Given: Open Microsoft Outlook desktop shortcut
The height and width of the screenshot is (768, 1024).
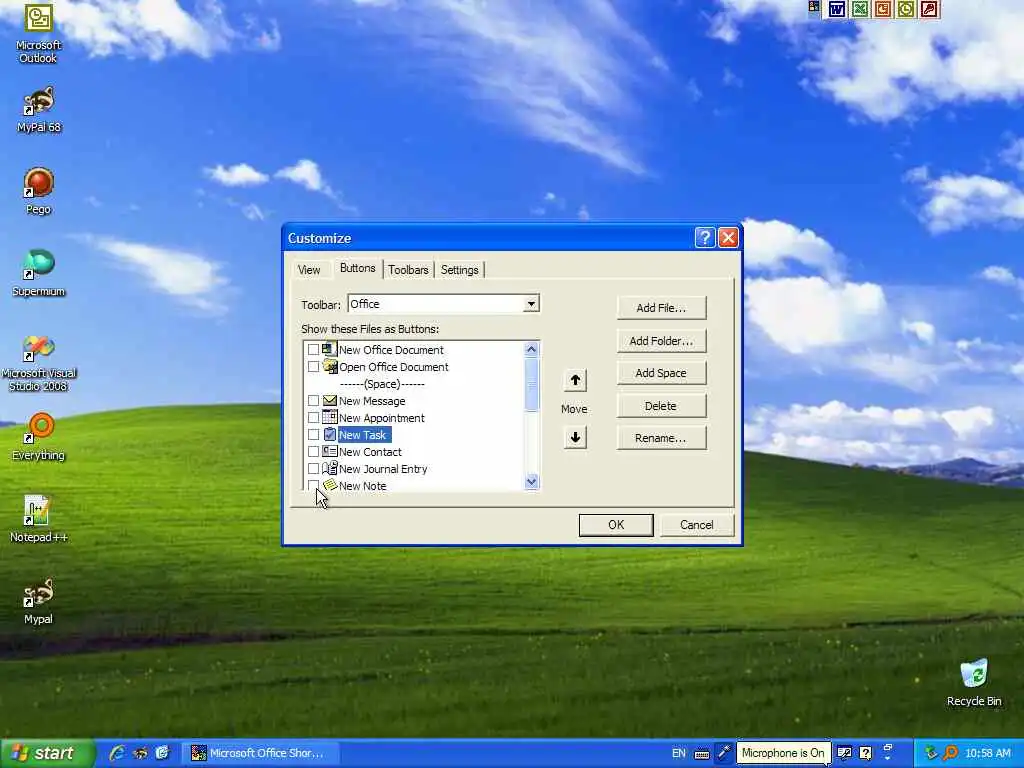Looking at the screenshot, I should coord(39,33).
